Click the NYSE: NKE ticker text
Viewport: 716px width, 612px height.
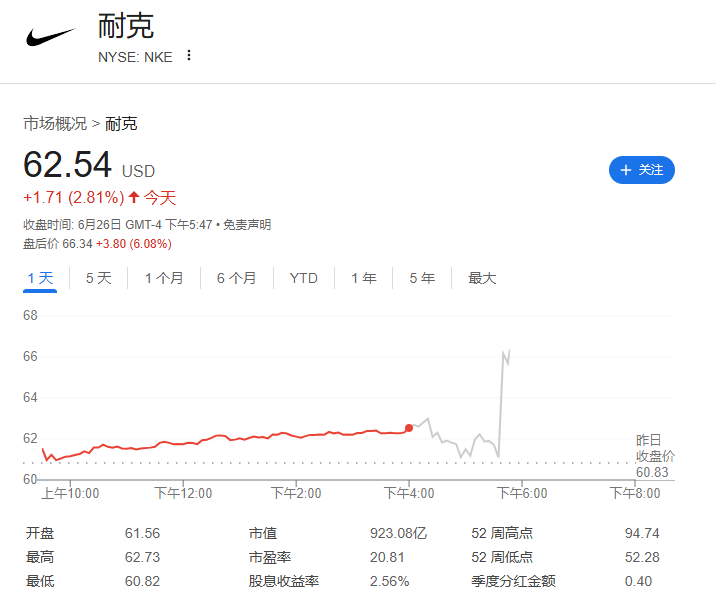coord(135,57)
